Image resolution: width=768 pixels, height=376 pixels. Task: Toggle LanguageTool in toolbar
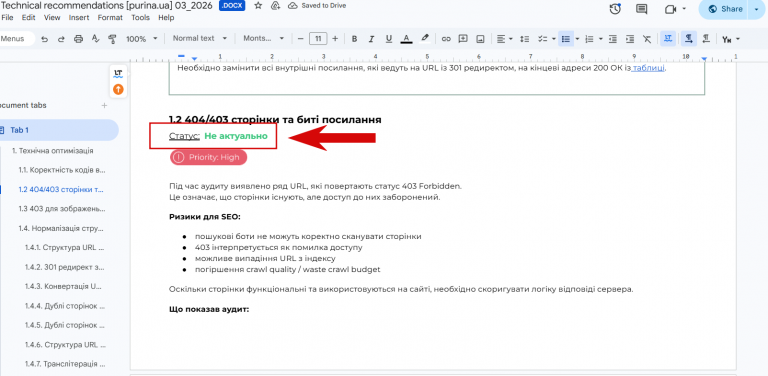(668, 39)
